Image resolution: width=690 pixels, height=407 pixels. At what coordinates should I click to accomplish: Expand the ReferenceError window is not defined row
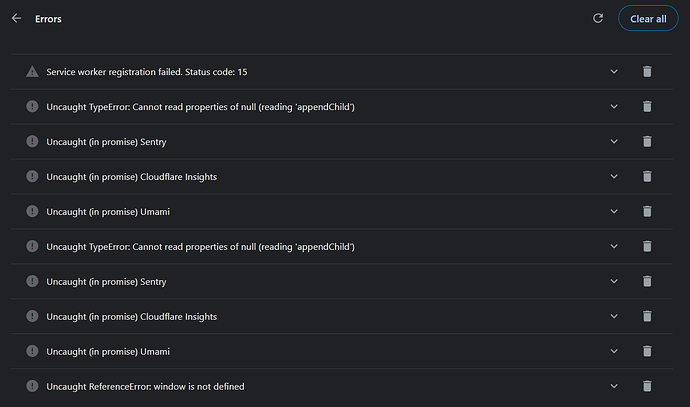614,386
